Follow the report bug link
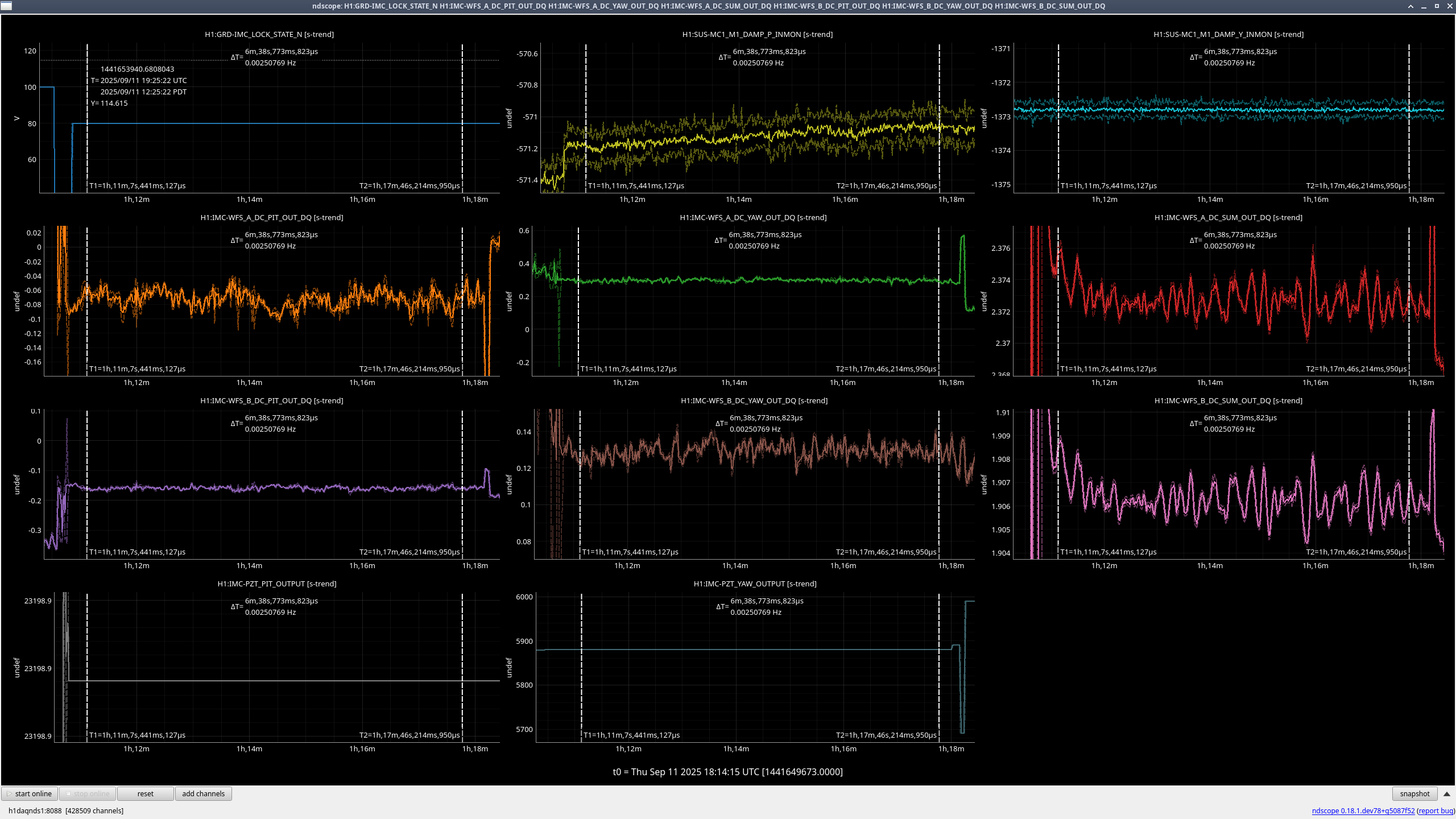Screen dimensions: 1456x819 [x=1436, y=810]
